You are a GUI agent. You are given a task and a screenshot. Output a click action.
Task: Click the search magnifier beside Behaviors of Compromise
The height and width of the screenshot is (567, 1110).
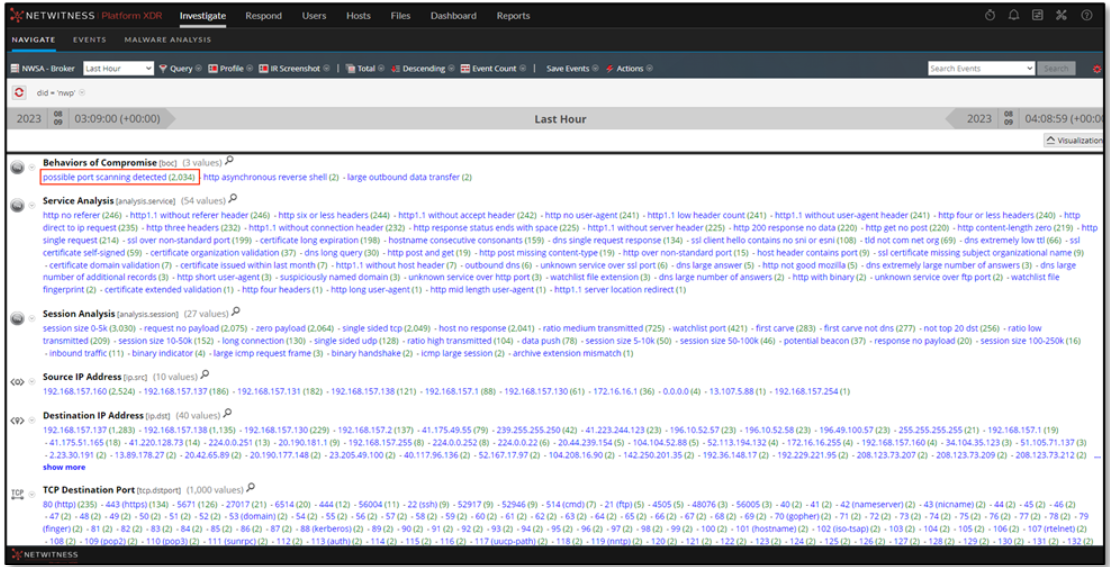230,161
